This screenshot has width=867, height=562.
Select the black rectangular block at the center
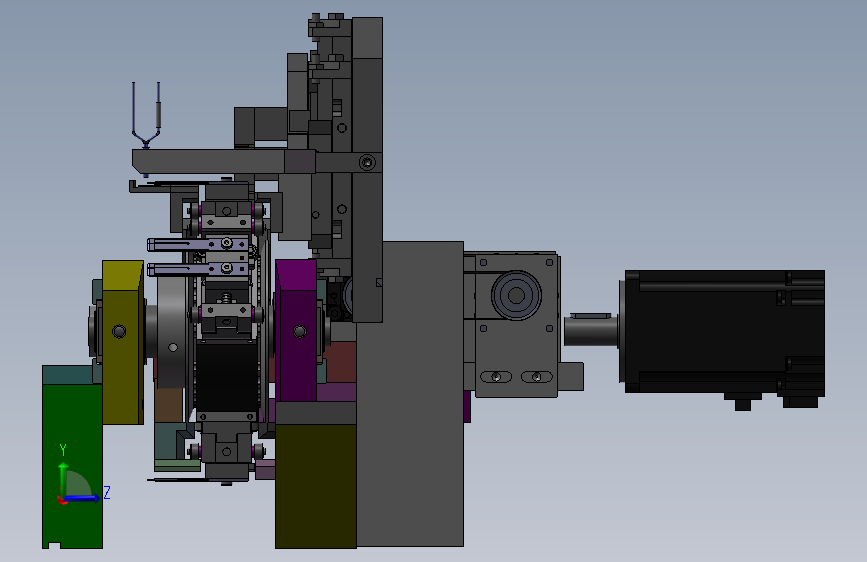pyautogui.click(x=227, y=377)
